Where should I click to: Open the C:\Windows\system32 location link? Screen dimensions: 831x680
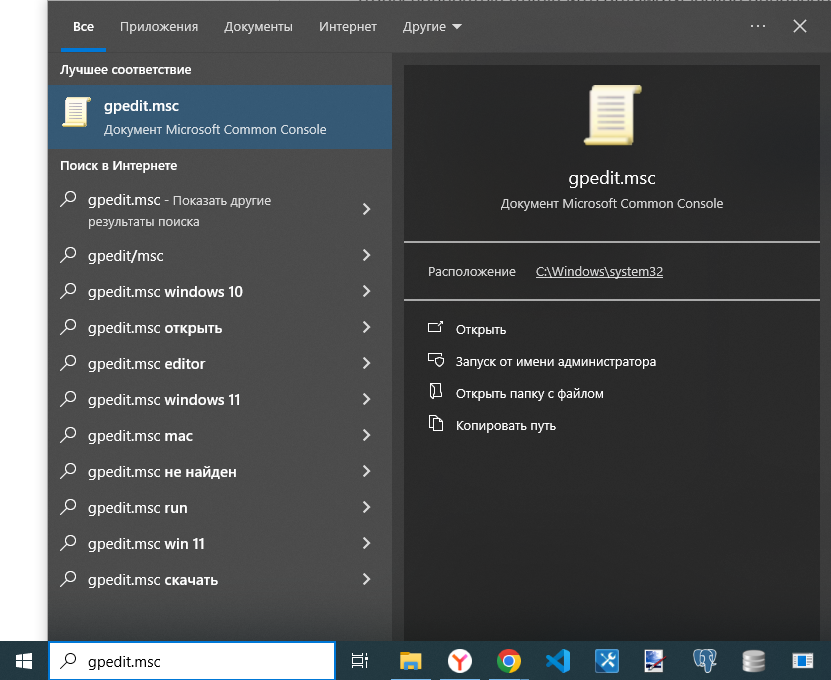[x=599, y=271]
